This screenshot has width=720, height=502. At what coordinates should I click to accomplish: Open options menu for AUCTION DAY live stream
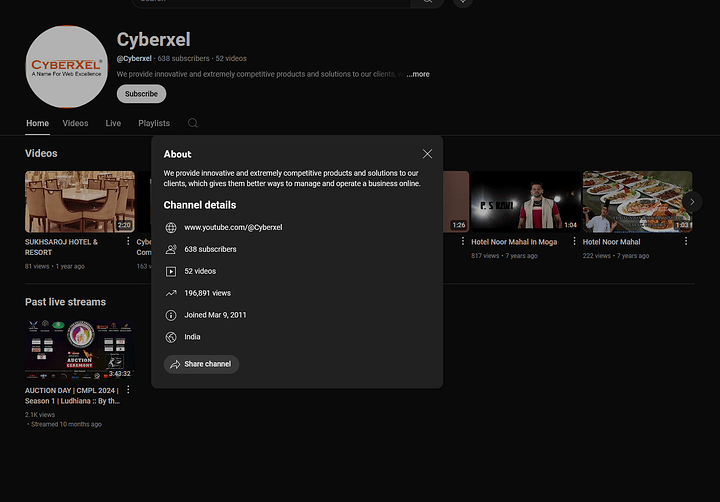(128, 390)
